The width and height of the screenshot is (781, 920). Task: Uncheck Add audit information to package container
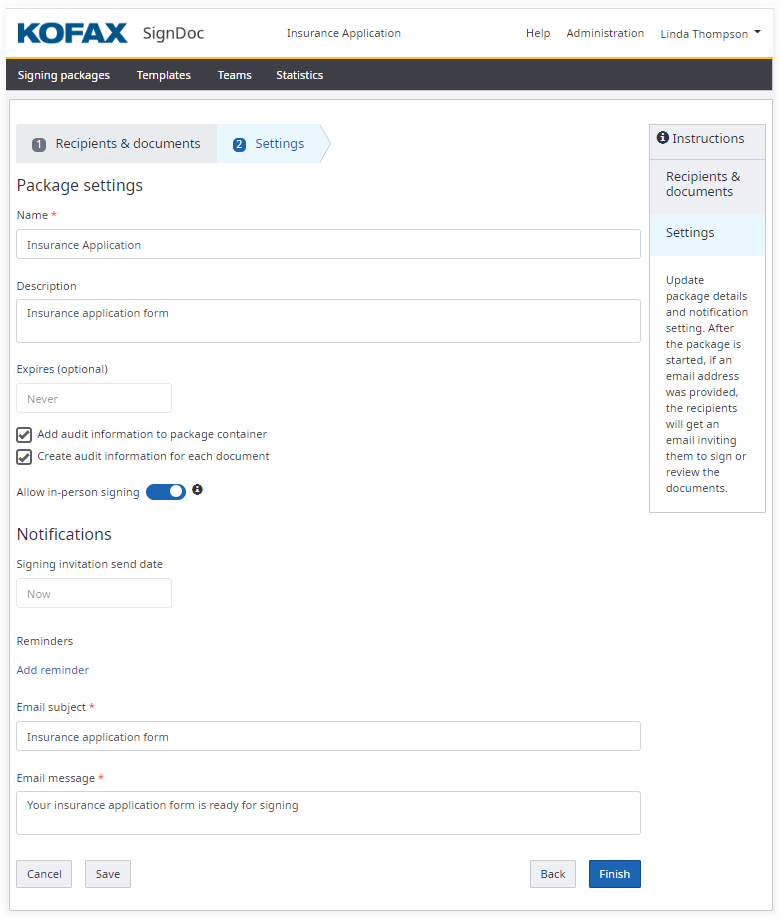coord(25,435)
